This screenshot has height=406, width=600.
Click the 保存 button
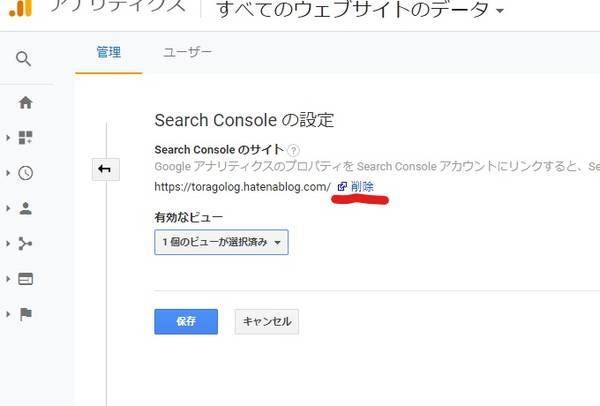click(x=186, y=321)
